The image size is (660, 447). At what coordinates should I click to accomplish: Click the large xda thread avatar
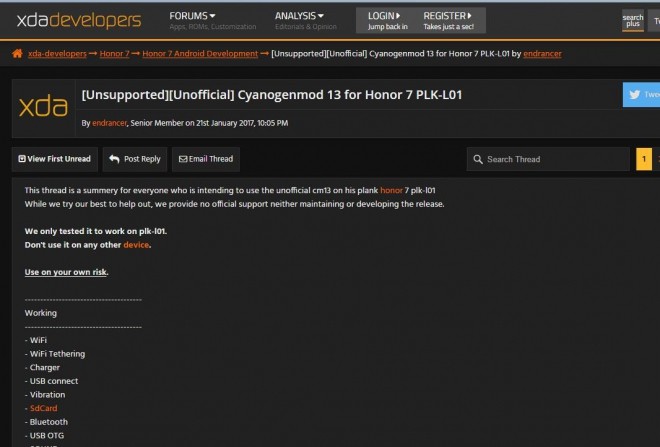point(43,106)
